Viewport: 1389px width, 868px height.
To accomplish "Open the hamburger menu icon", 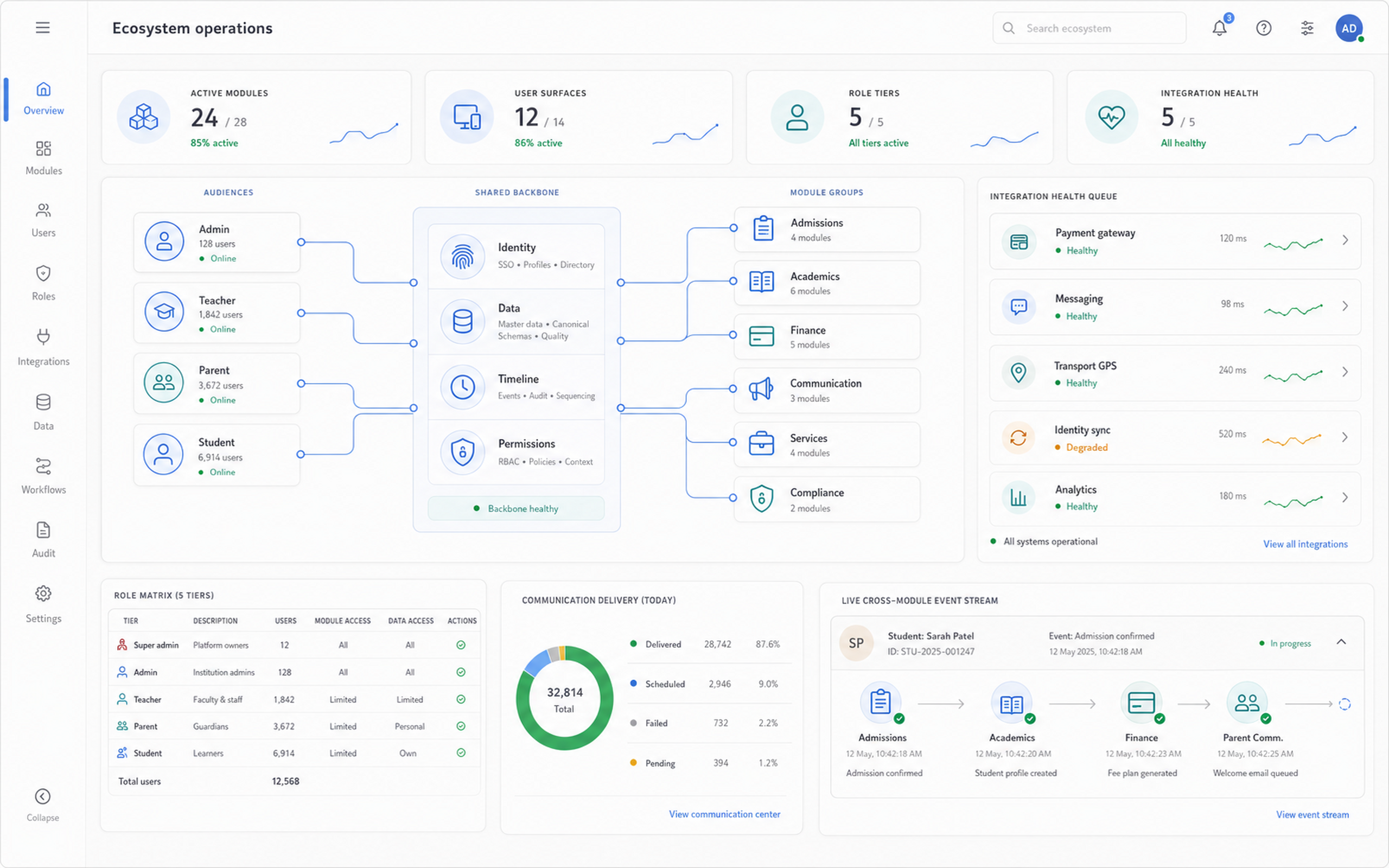I will tap(42, 28).
